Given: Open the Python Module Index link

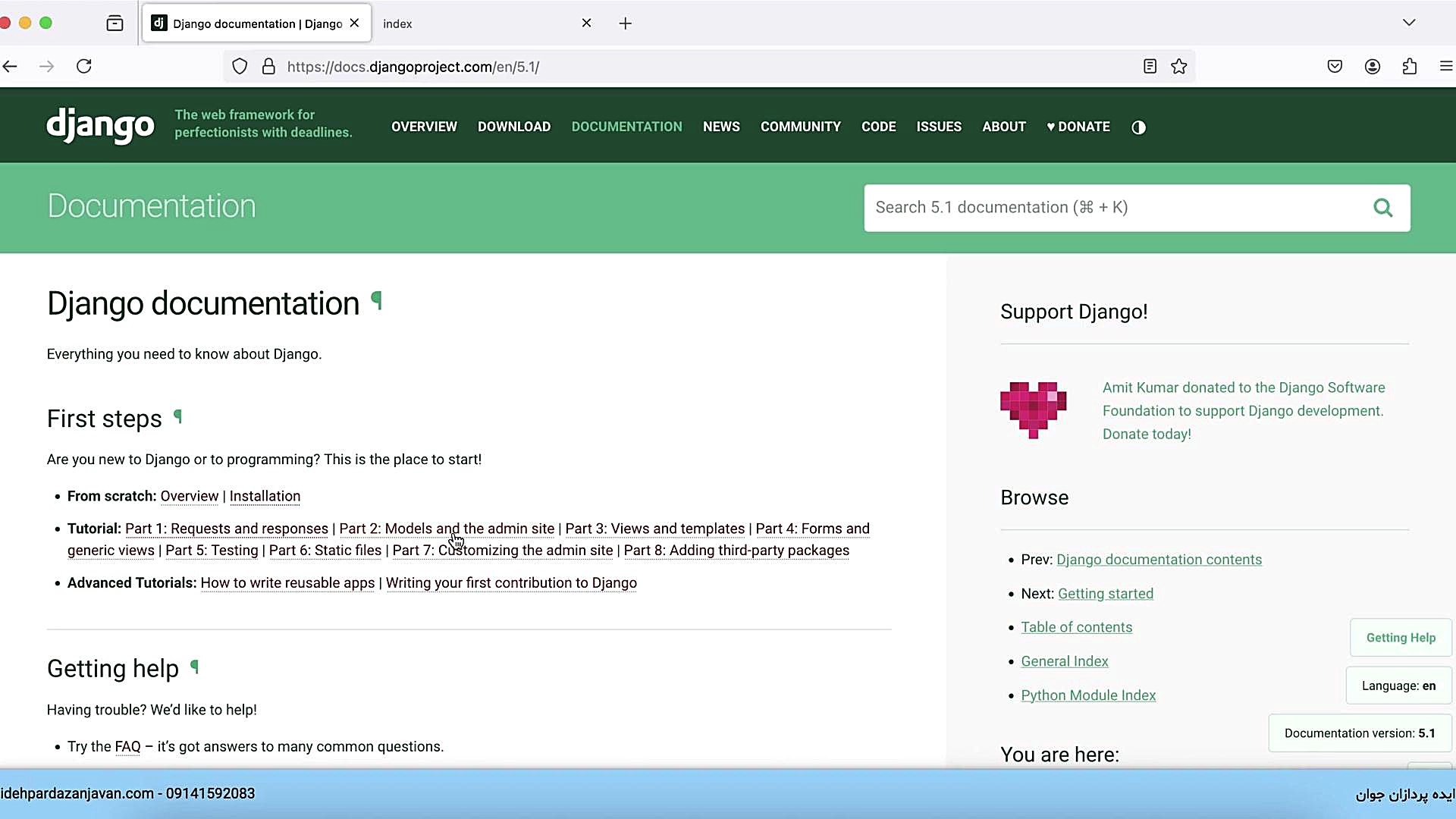Looking at the screenshot, I should pos(1088,695).
